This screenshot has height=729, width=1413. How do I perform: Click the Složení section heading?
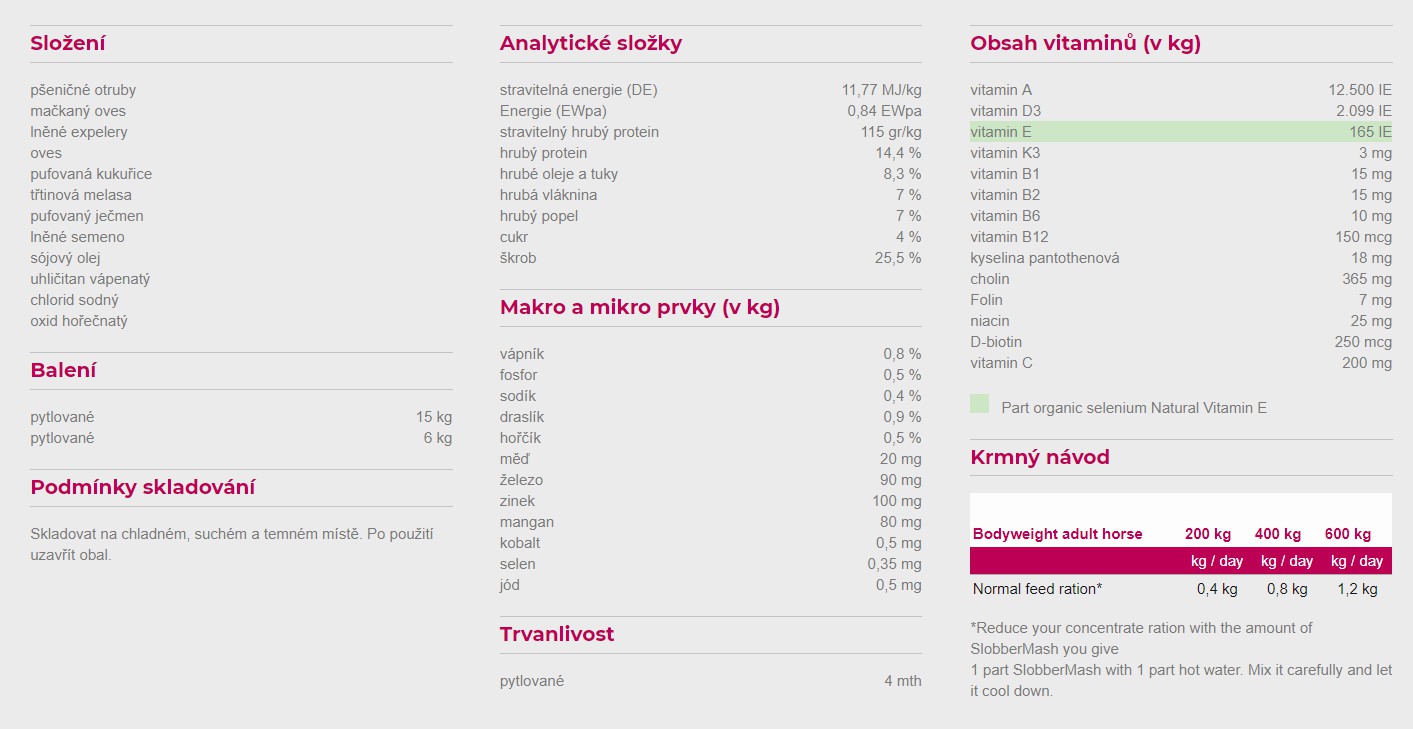point(68,43)
